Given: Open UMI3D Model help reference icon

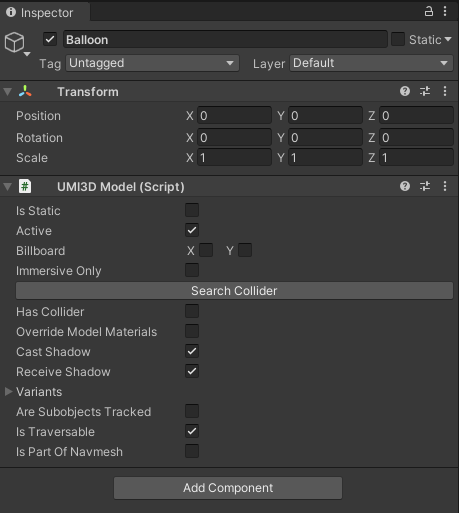Looking at the screenshot, I should click(x=405, y=186).
